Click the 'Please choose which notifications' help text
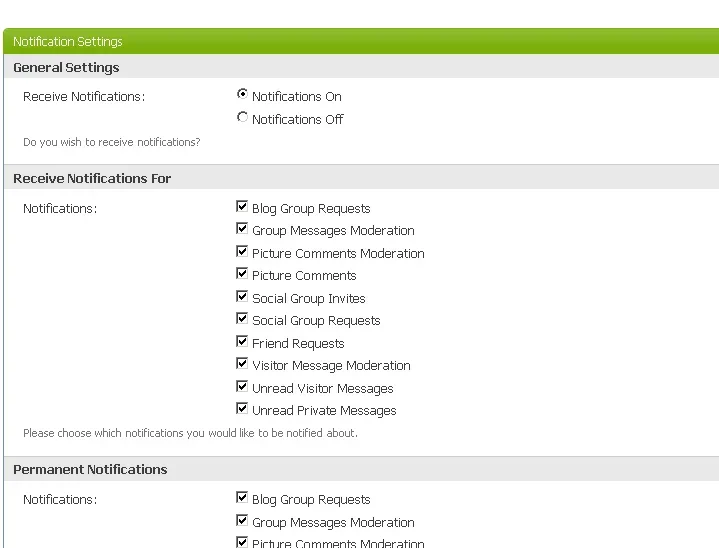This screenshot has width=719, height=548. (190, 433)
